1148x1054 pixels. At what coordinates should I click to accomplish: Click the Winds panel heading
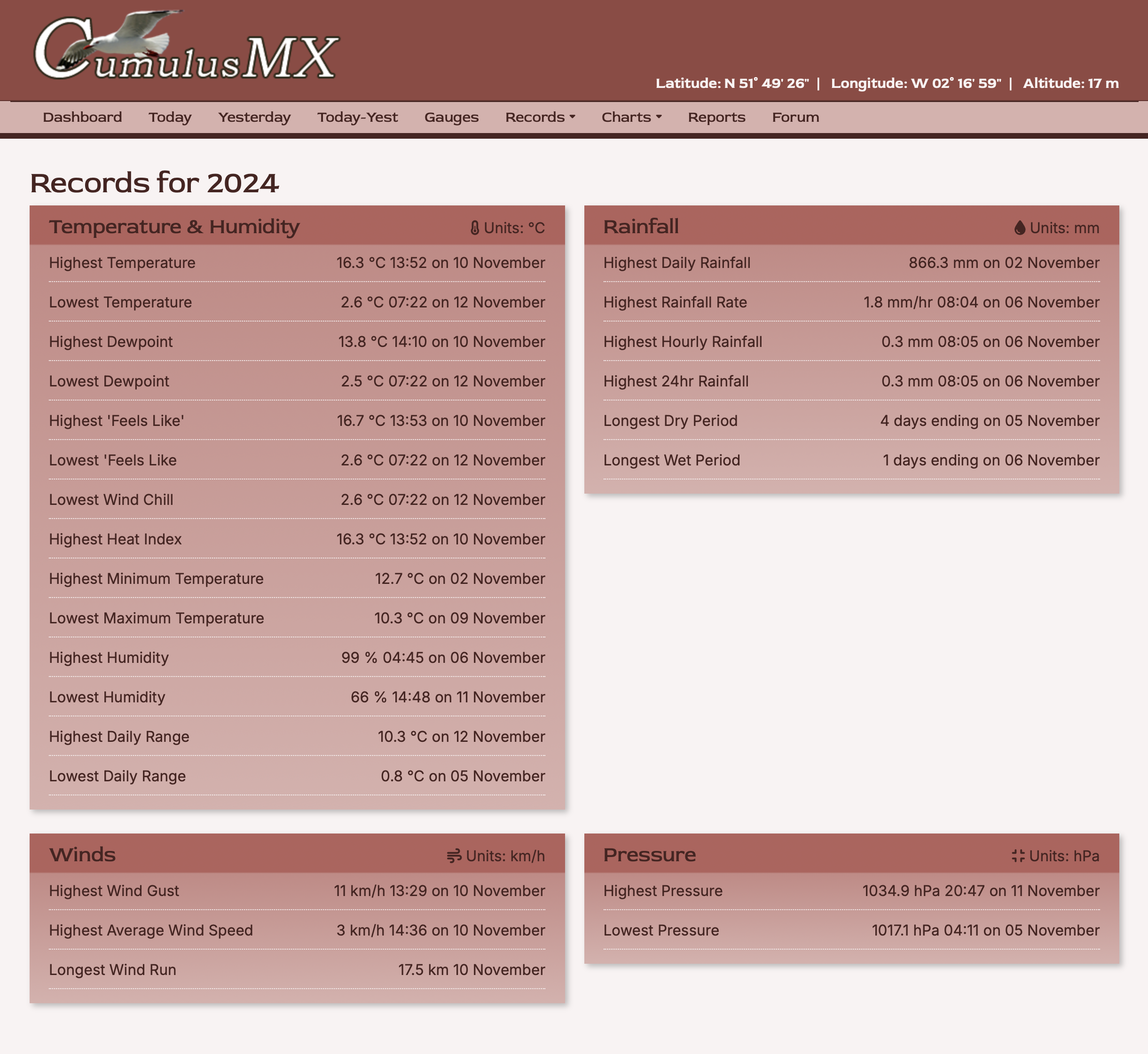click(82, 855)
